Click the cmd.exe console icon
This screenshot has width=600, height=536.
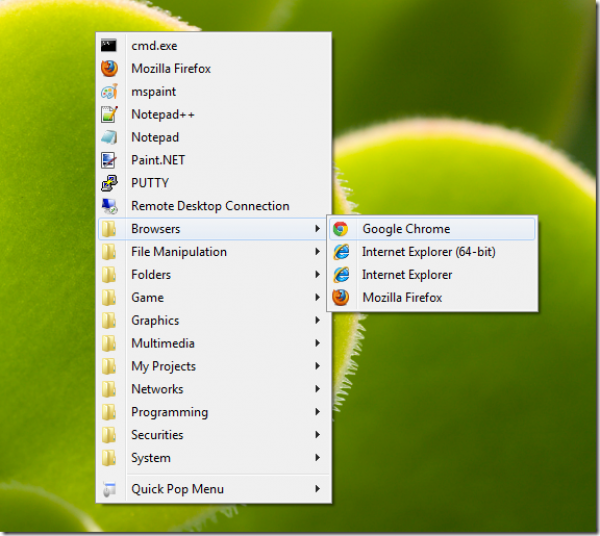(x=109, y=46)
